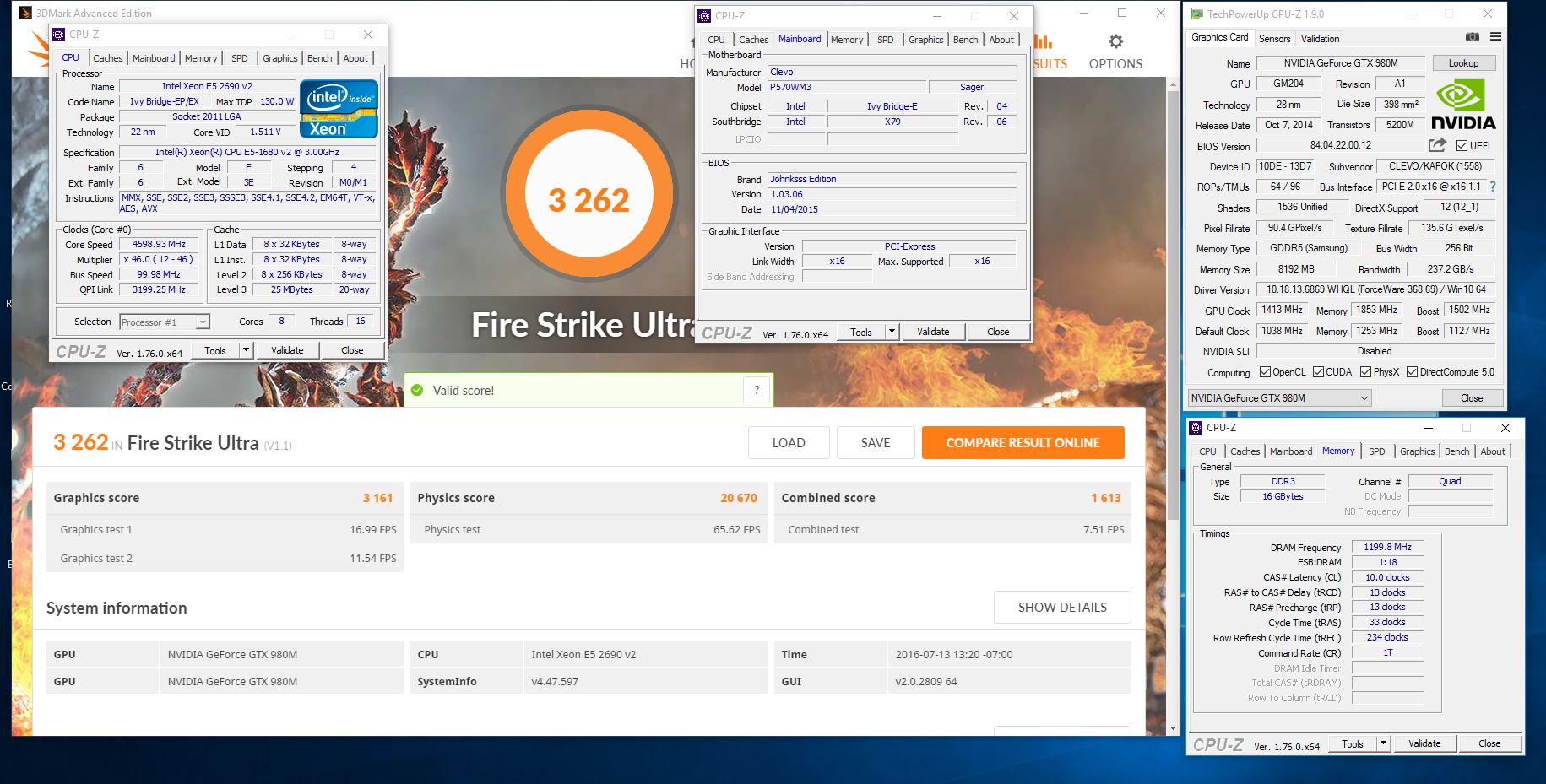Image resolution: width=1546 pixels, height=784 pixels.
Task: Click the motherboard Model field P570WM3
Action: pyautogui.click(x=846, y=87)
